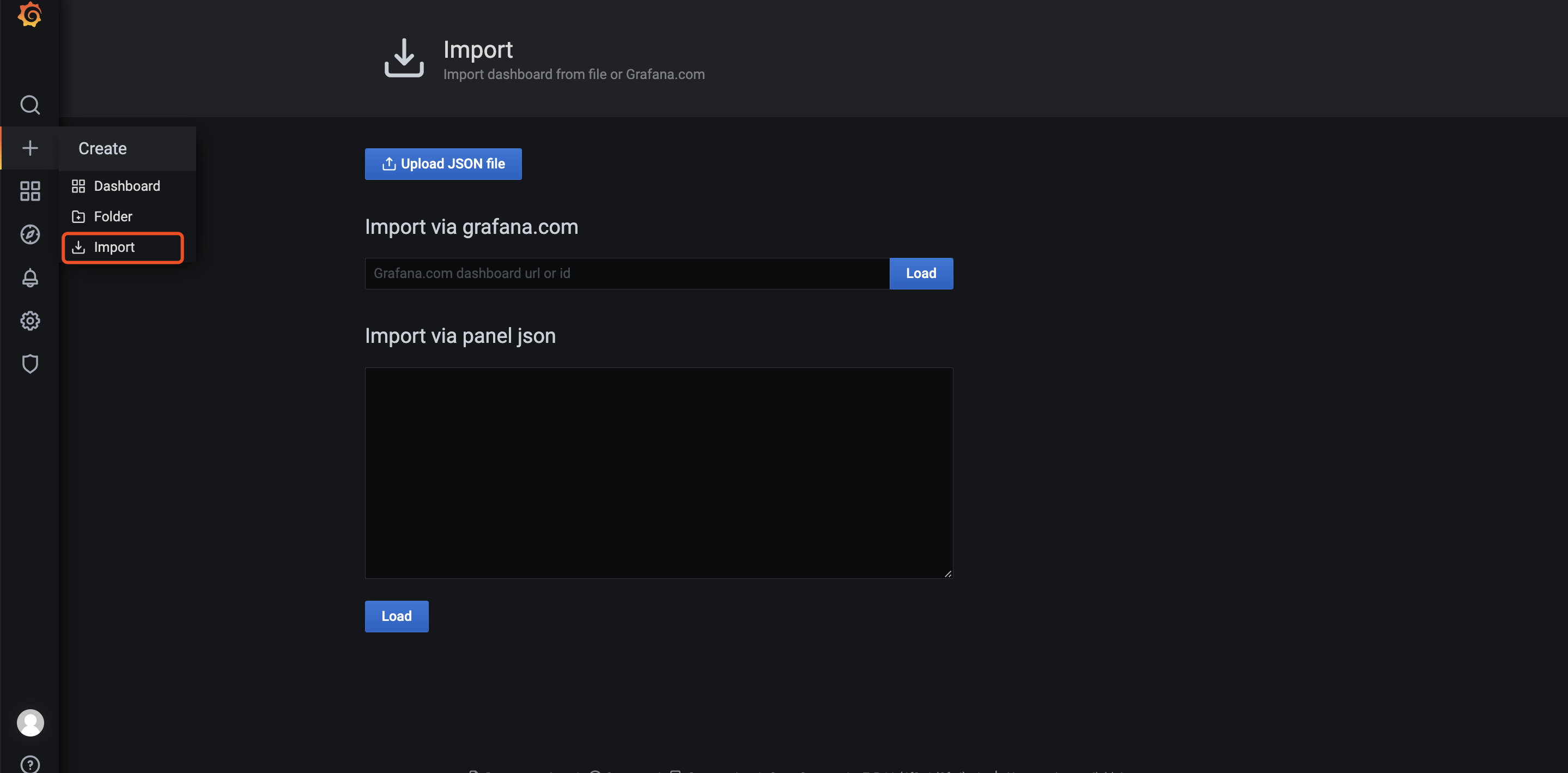
Task: Click the Create menu header
Action: tap(102, 149)
